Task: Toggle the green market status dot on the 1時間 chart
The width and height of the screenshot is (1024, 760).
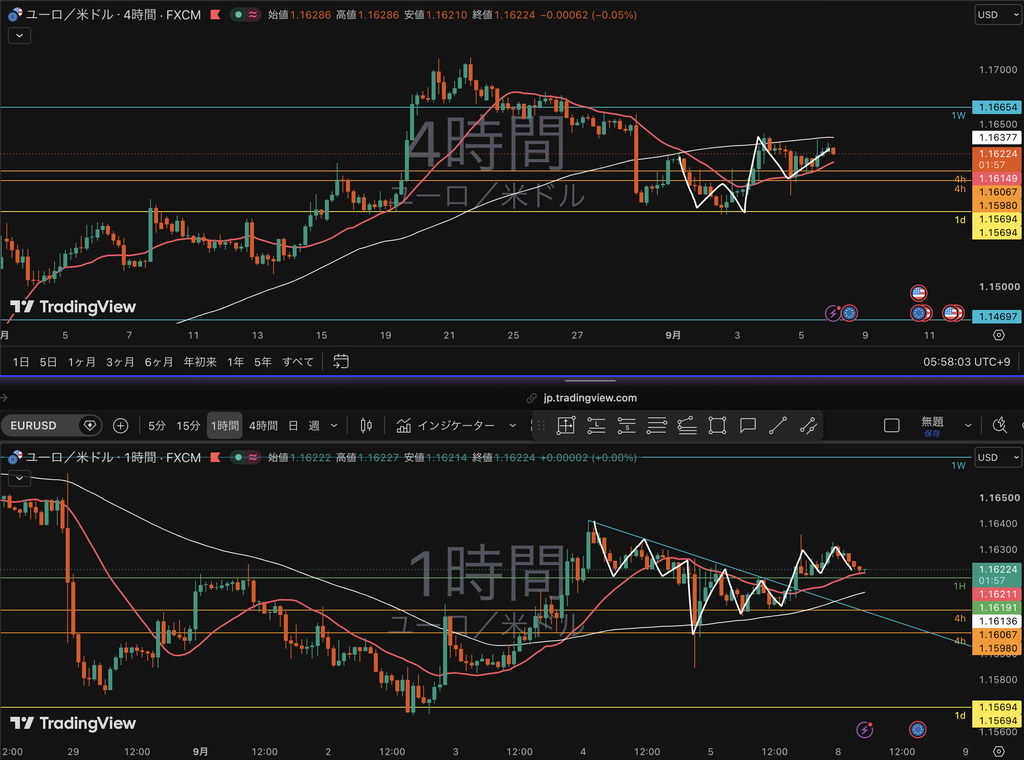Action: coord(238,458)
